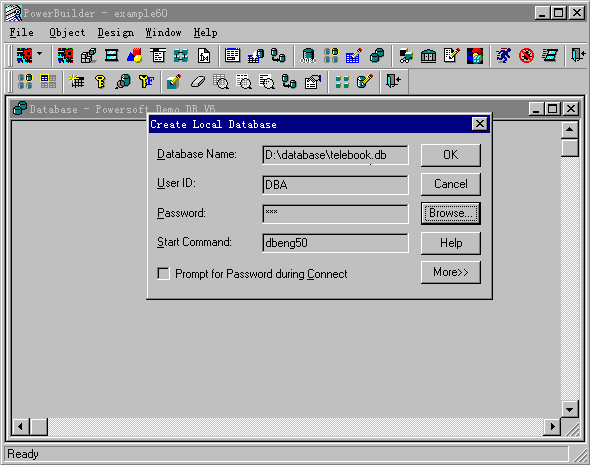Click the Close painter door icon on second toolbar
Screen dimensions: 590x465
click(x=394, y=81)
